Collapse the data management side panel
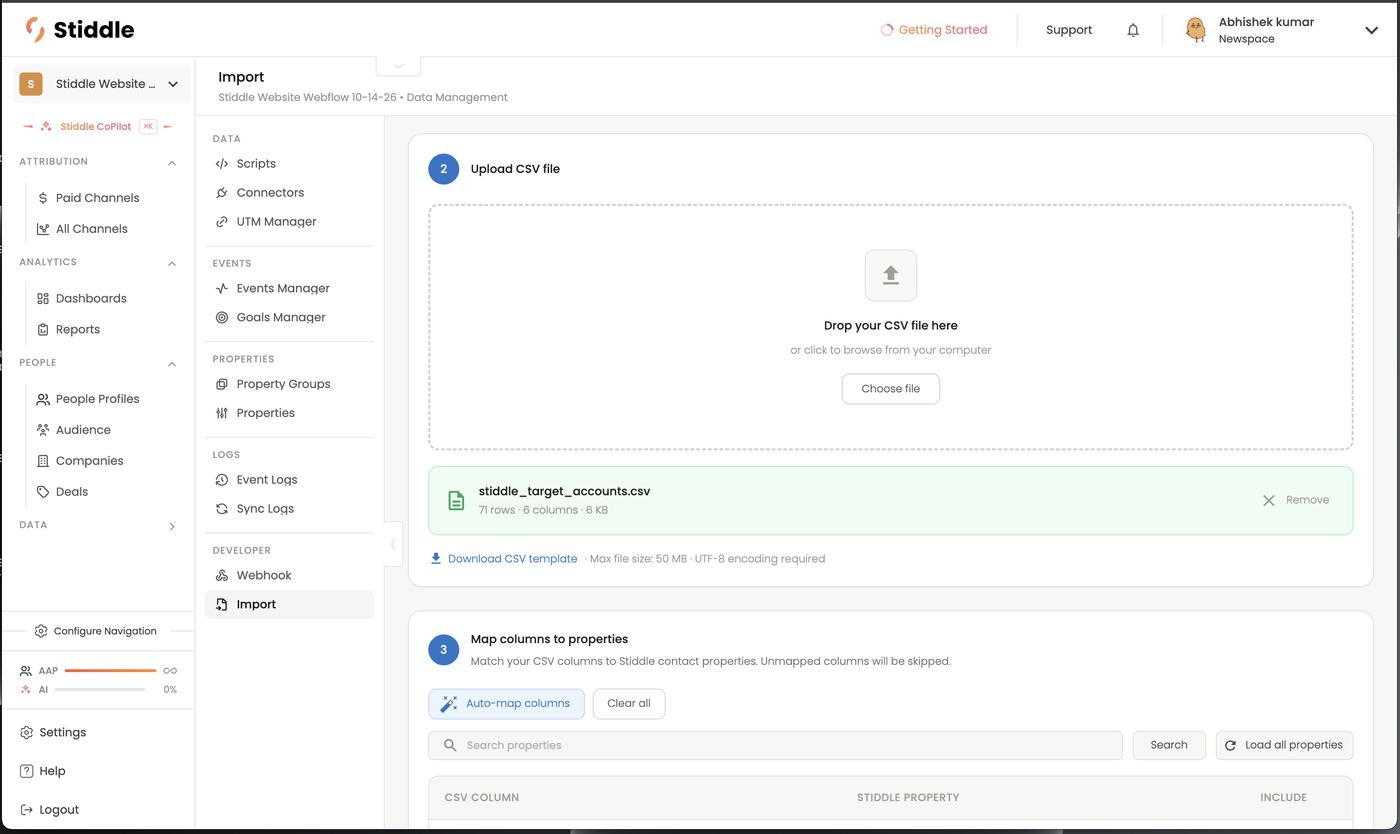Image resolution: width=1400 pixels, height=834 pixels. pyautogui.click(x=392, y=544)
